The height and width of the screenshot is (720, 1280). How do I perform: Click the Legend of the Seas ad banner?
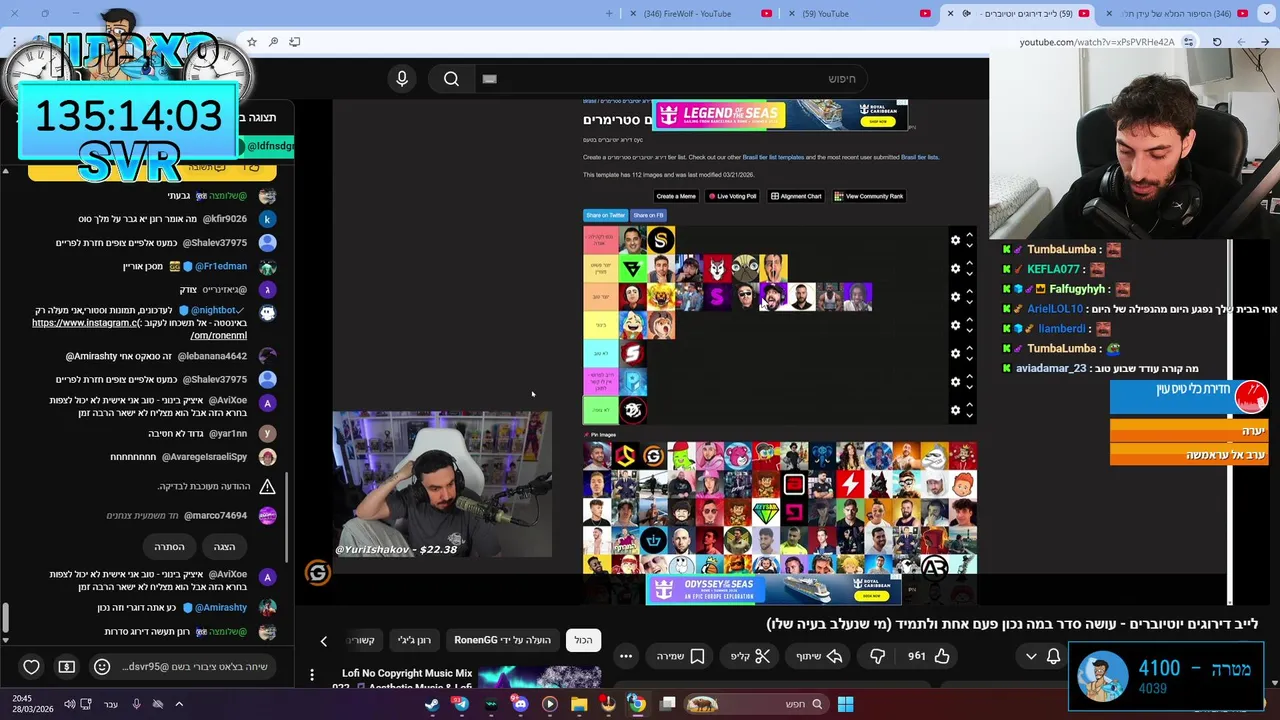[780, 115]
